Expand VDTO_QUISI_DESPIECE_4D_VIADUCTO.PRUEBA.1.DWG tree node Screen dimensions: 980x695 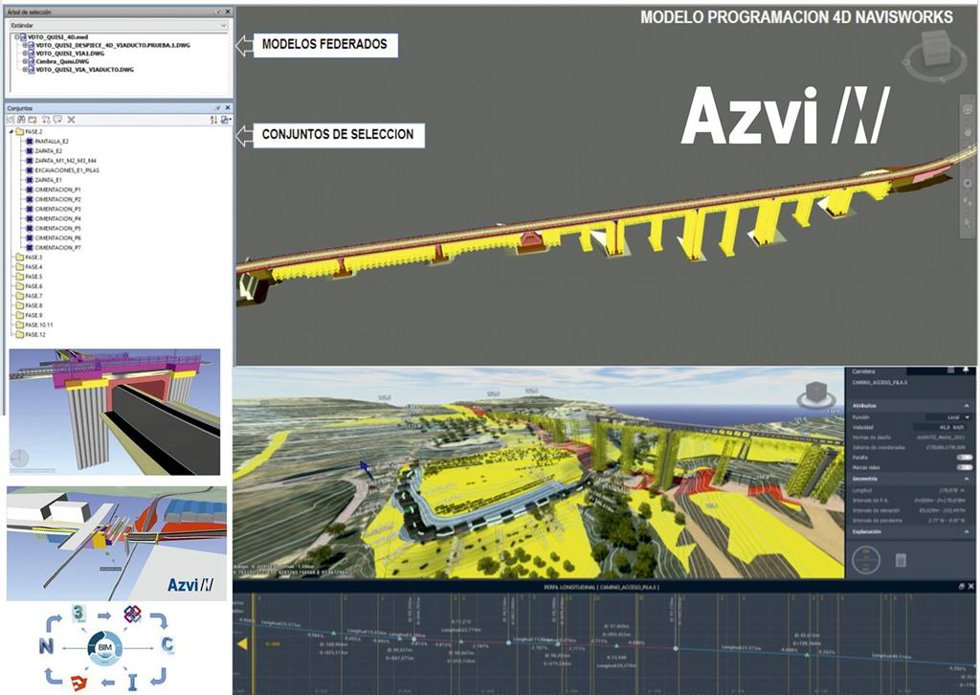pyautogui.click(x=25, y=45)
